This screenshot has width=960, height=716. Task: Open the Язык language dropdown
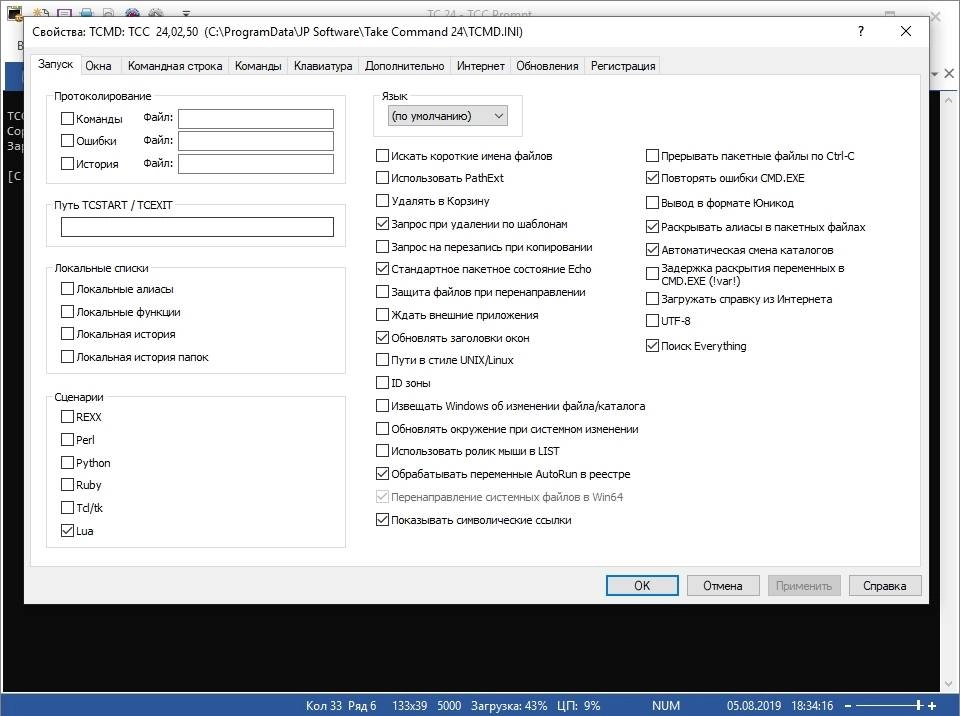448,116
